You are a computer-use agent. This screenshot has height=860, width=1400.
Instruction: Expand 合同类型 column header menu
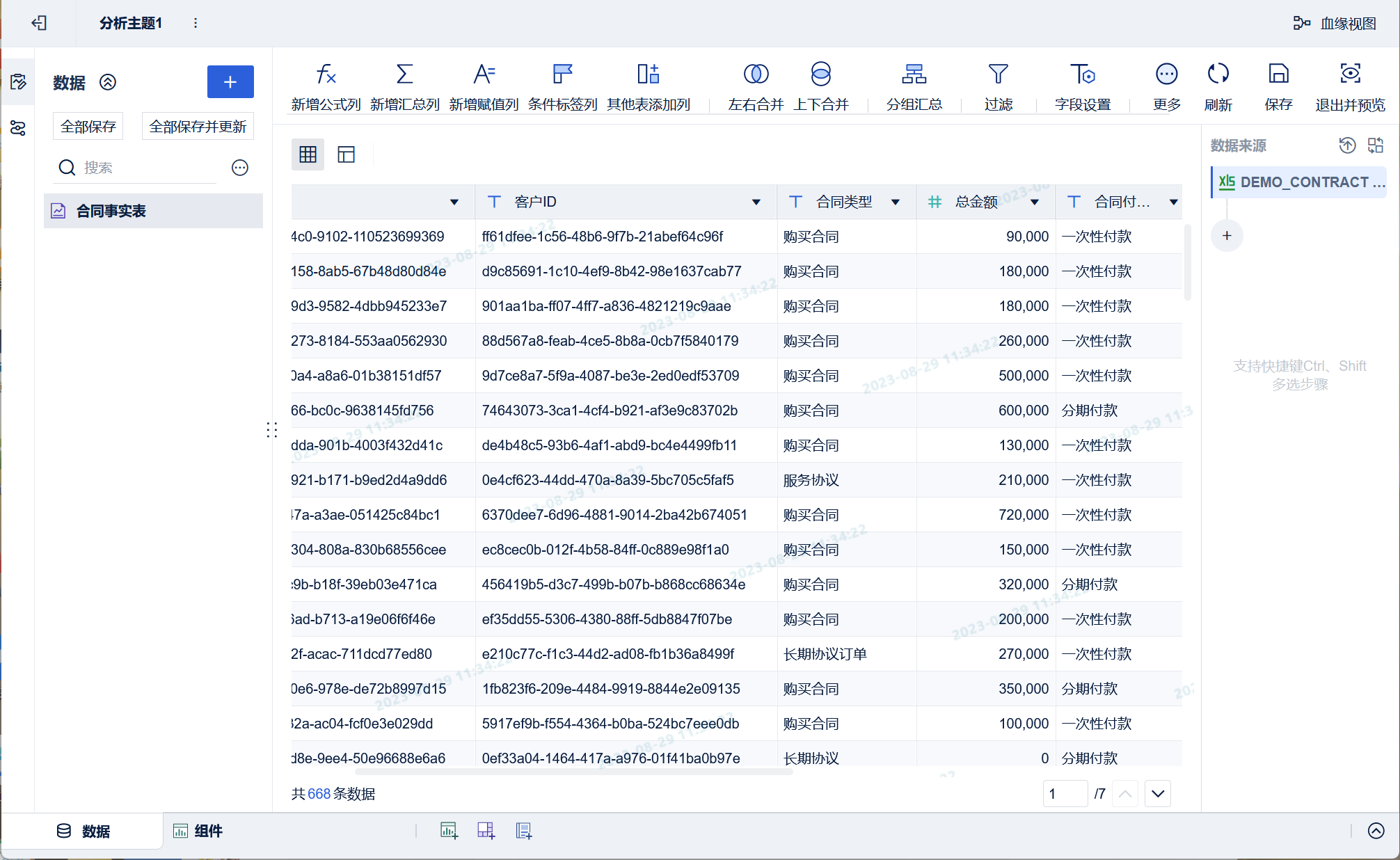[896, 202]
